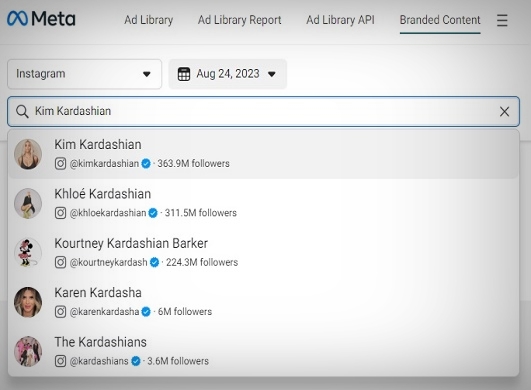Click verified badge beside @kourtneykardash
The height and width of the screenshot is (390, 531).
point(154,262)
